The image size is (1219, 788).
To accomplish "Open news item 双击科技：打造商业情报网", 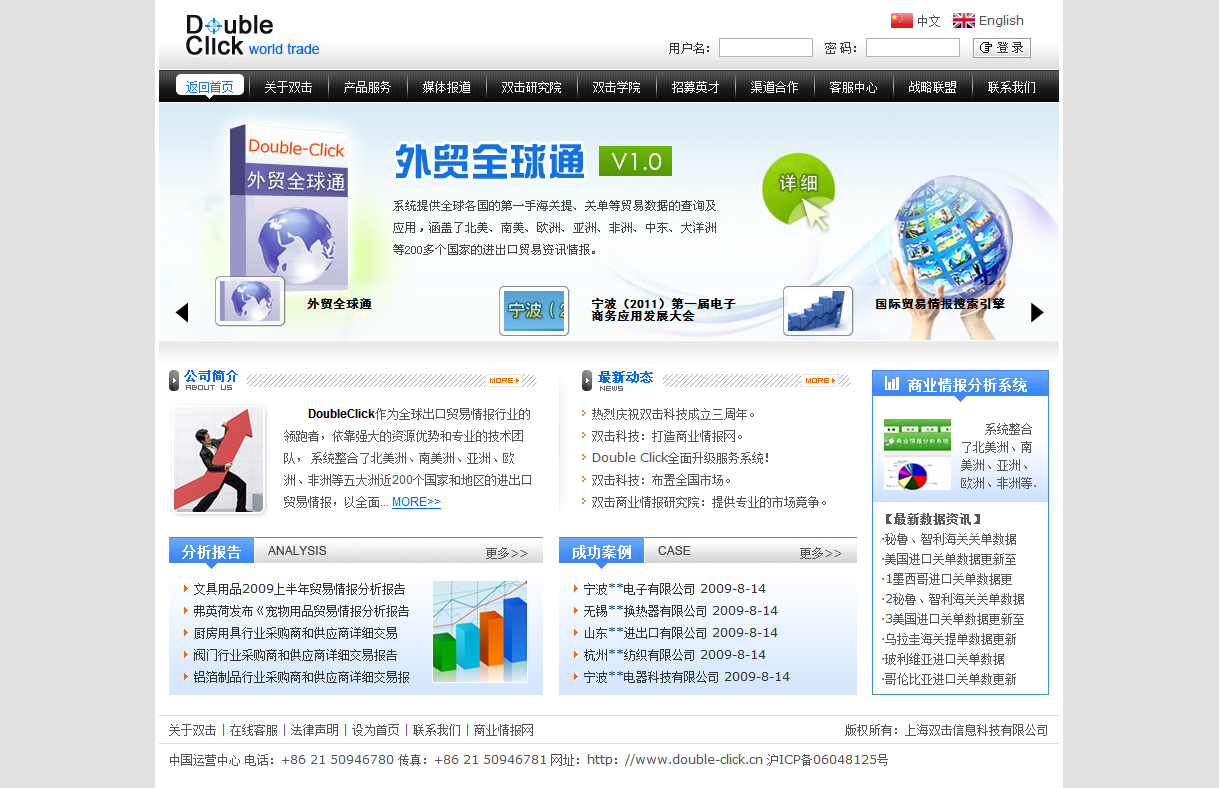I will (x=668, y=436).
